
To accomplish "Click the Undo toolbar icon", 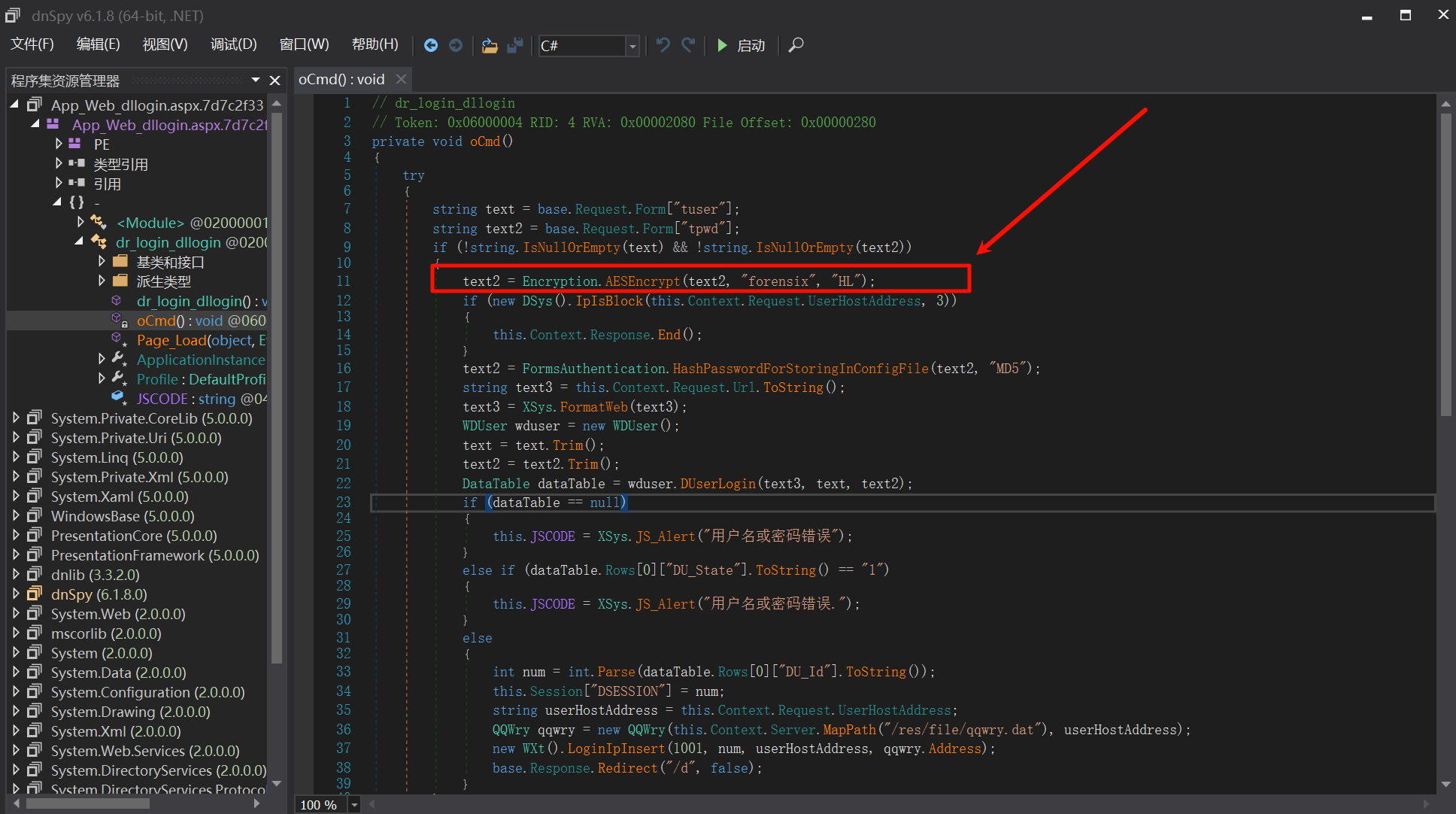I will point(663,45).
